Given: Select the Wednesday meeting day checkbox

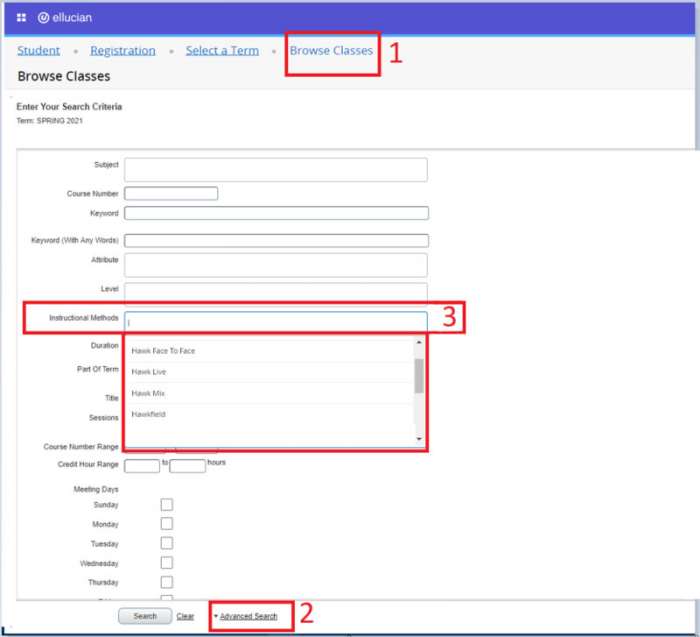Looking at the screenshot, I should coord(167,563).
